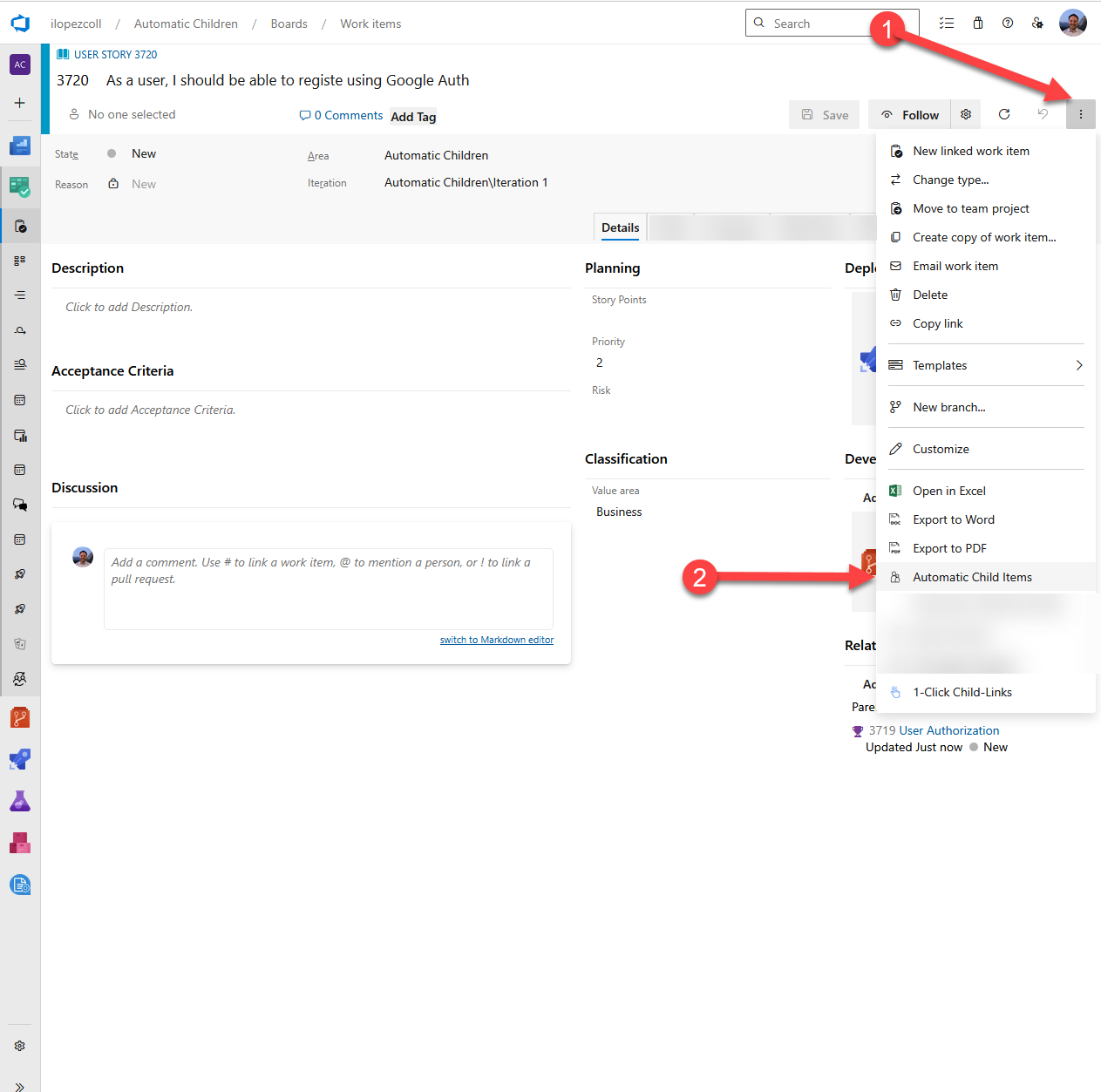The width and height of the screenshot is (1101, 1092).
Task: Click the help question mark icon
Action: click(x=1008, y=24)
